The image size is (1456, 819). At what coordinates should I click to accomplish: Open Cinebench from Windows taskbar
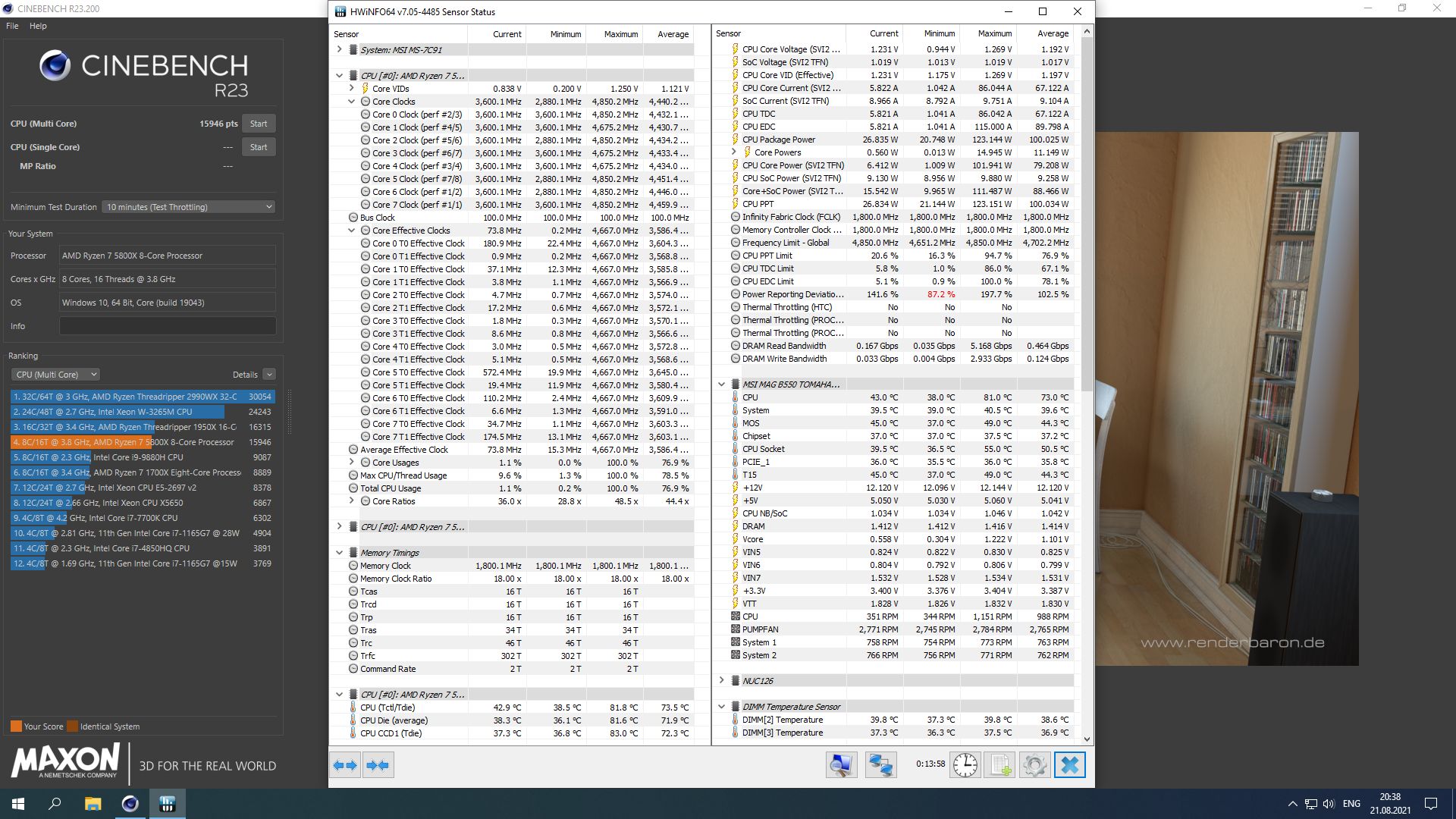130,804
